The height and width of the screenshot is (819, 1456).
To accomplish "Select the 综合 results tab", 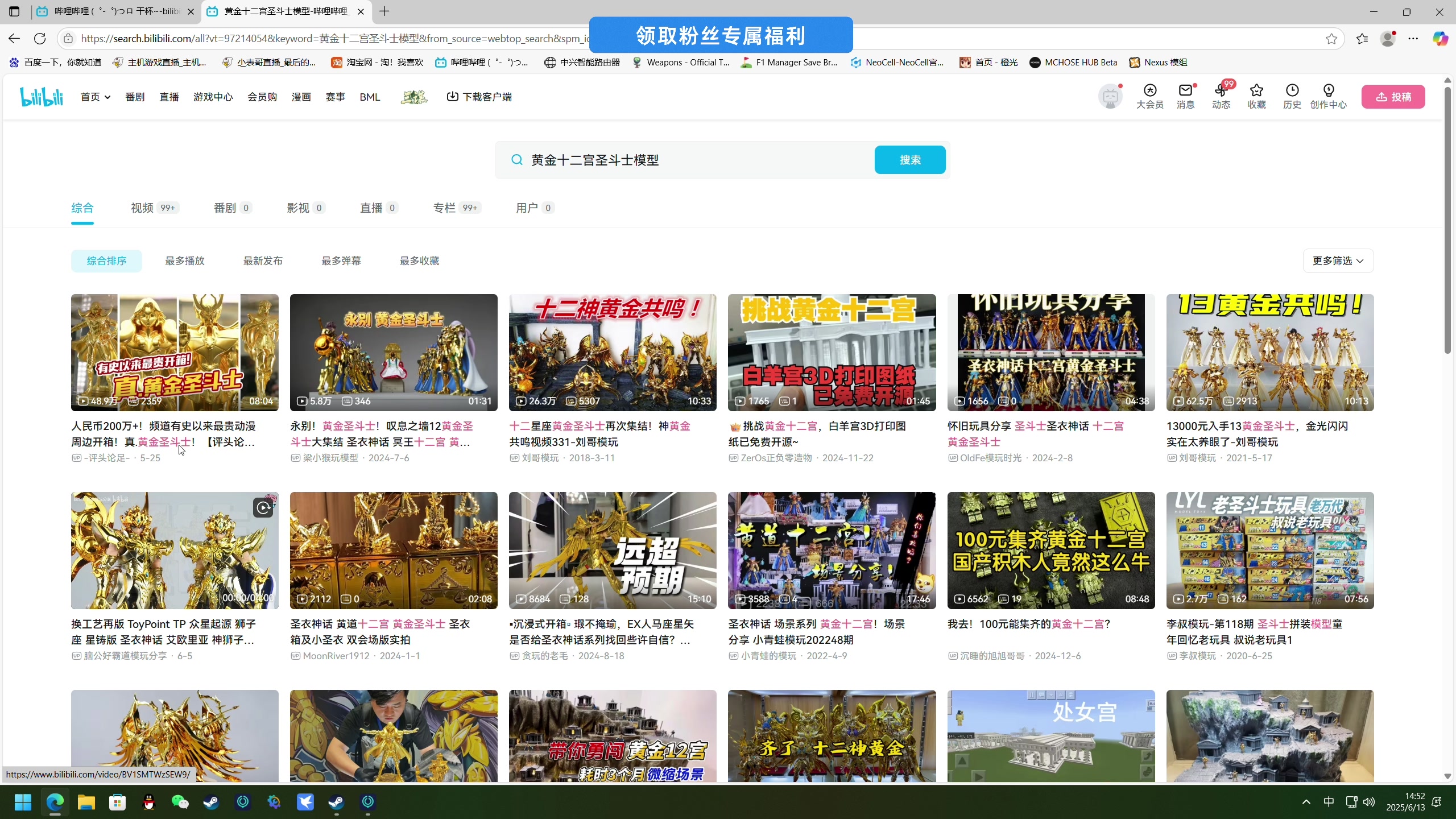I will click(x=82, y=208).
